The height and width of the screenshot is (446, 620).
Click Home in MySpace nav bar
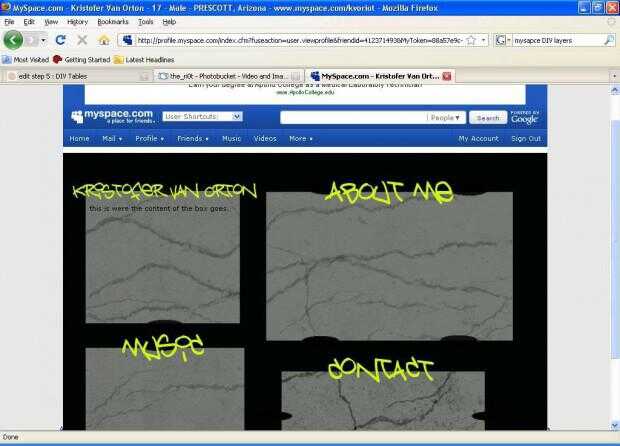pyautogui.click(x=79, y=139)
